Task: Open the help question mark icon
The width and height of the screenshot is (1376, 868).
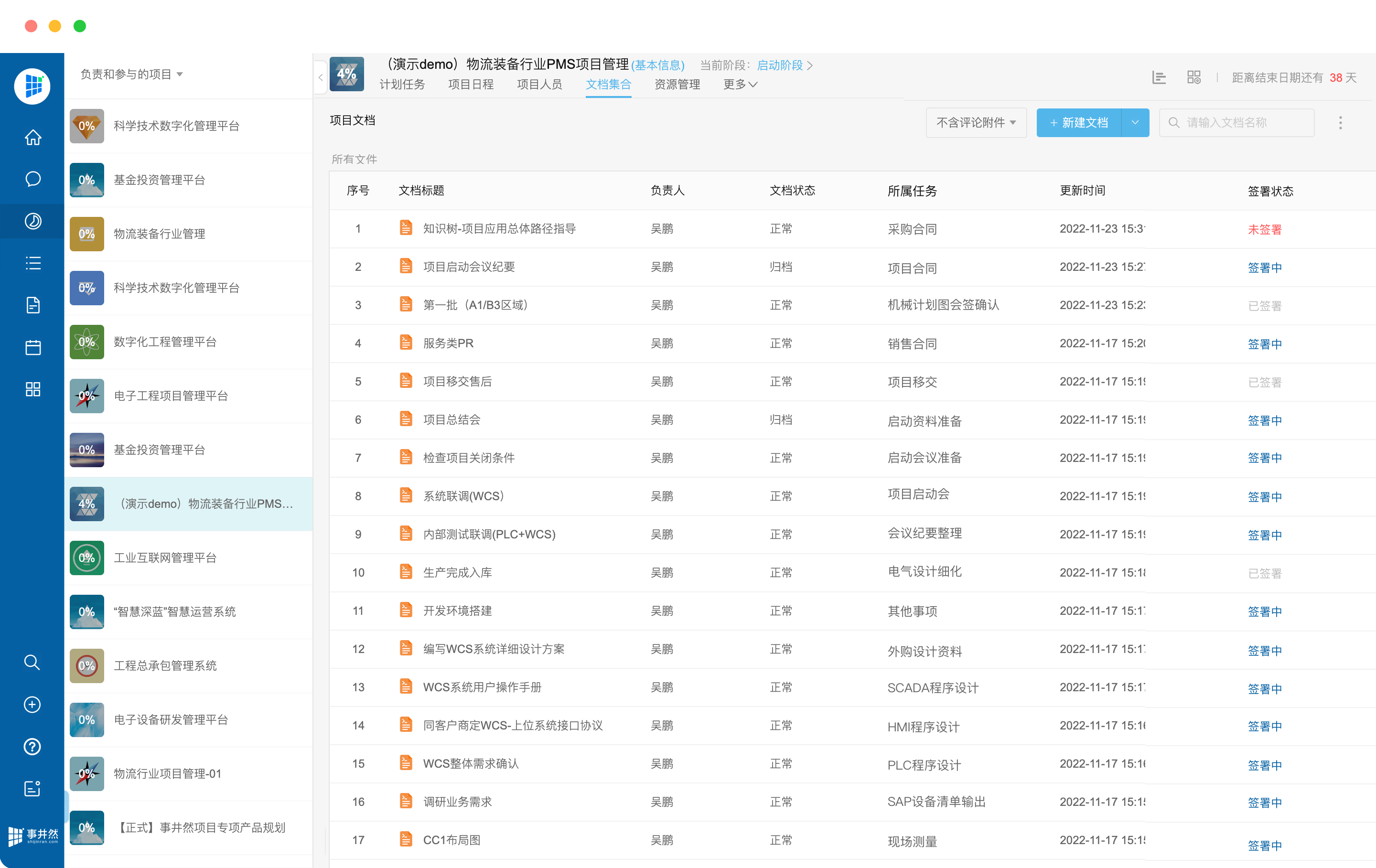Action: click(32, 747)
